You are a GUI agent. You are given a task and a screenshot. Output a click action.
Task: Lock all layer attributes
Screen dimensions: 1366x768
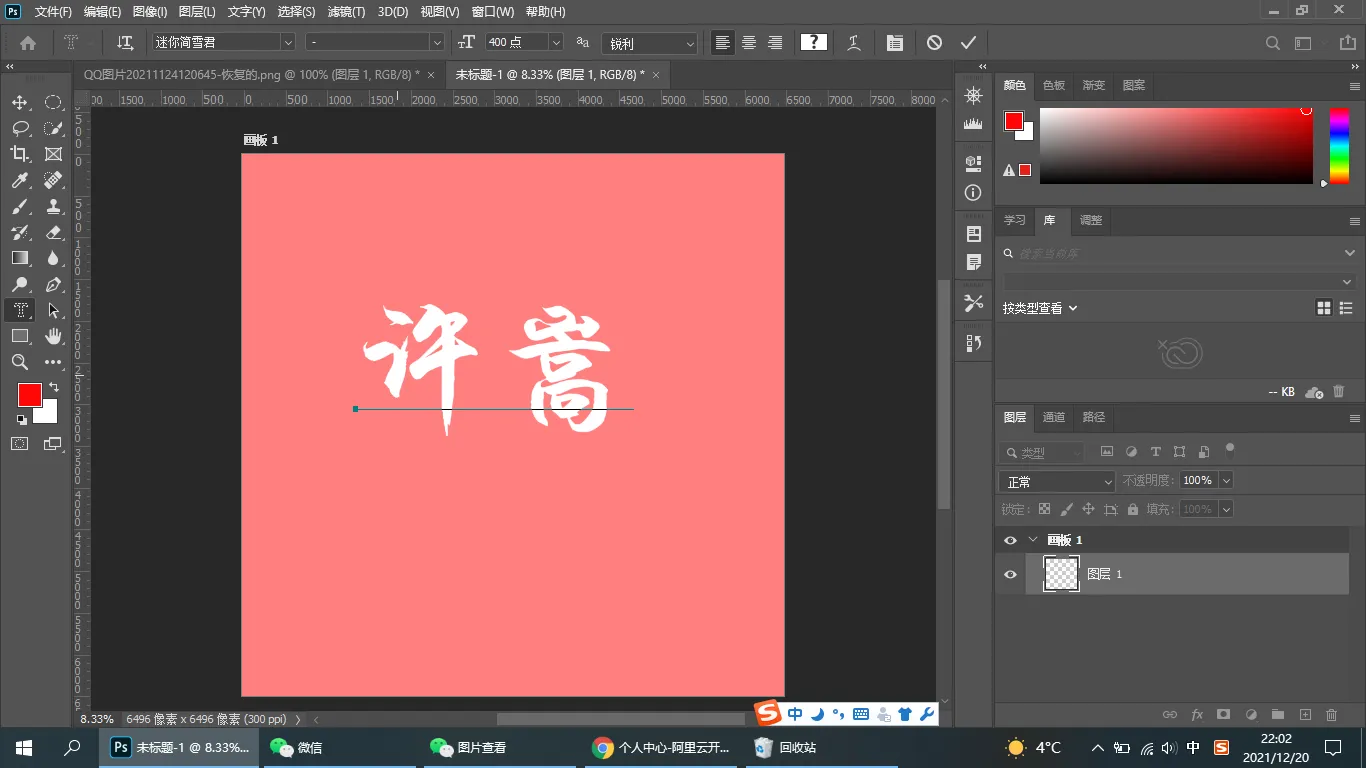1132,509
